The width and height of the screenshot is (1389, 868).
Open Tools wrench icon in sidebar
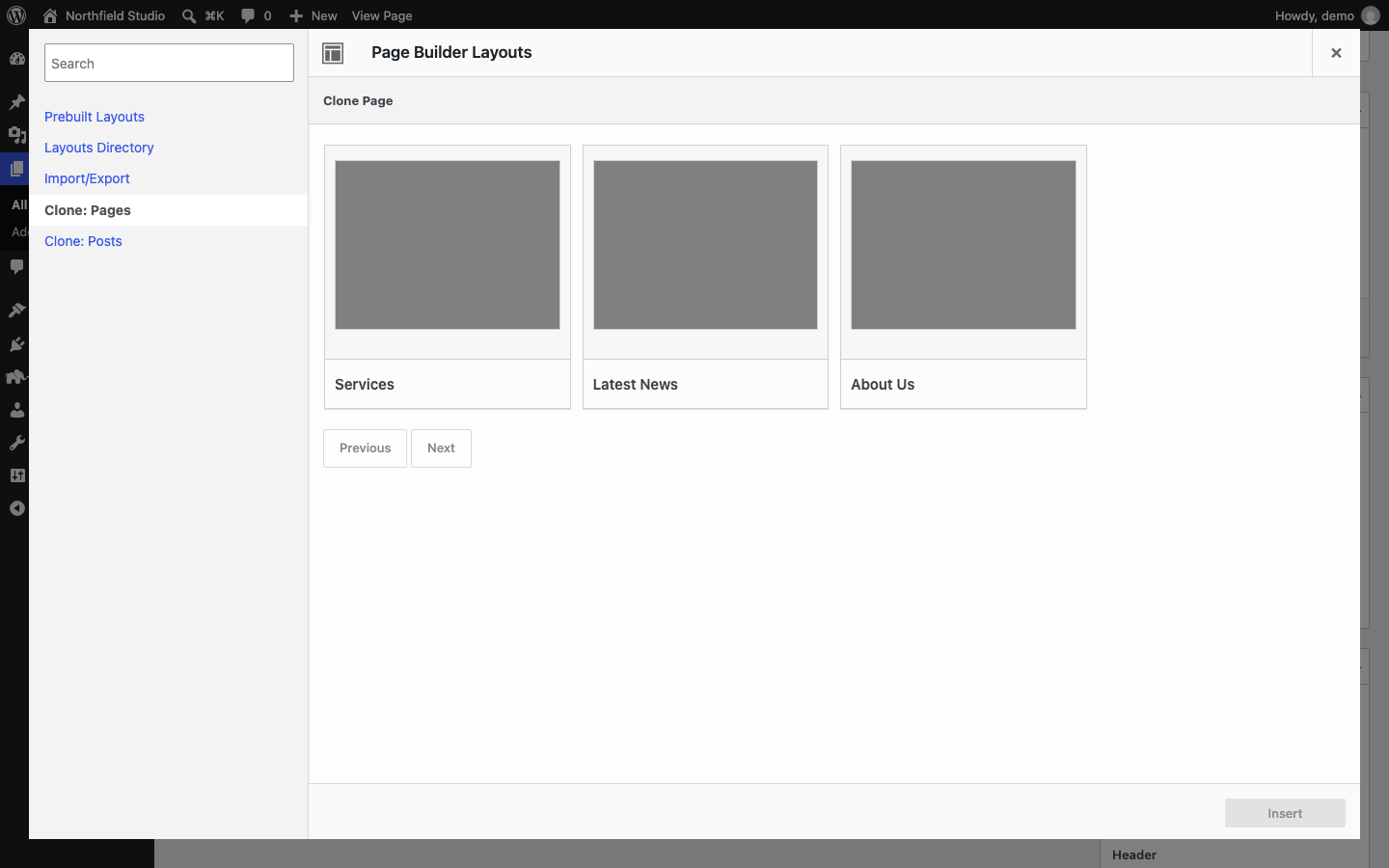(x=16, y=443)
